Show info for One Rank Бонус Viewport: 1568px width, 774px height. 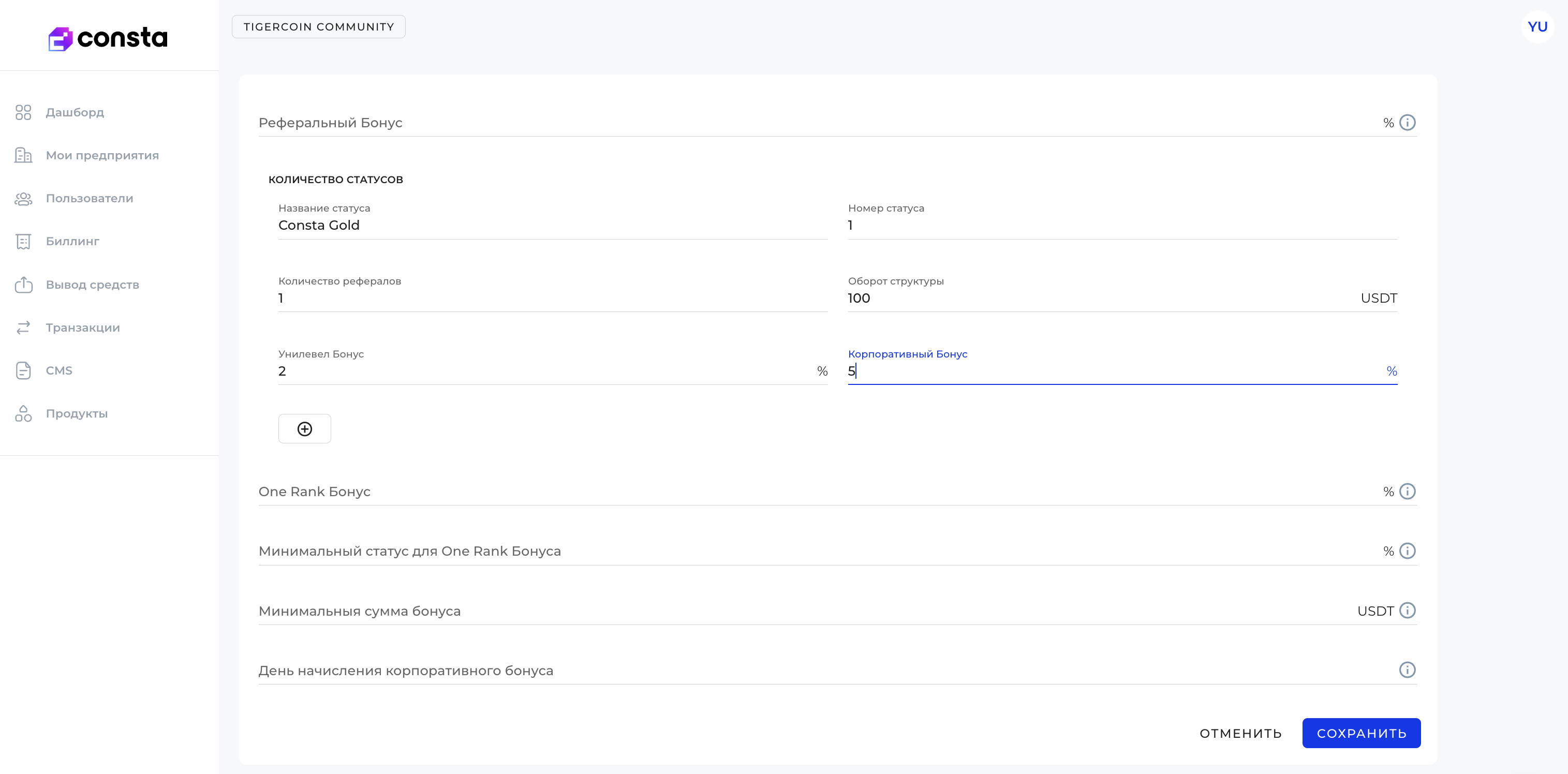pos(1407,491)
